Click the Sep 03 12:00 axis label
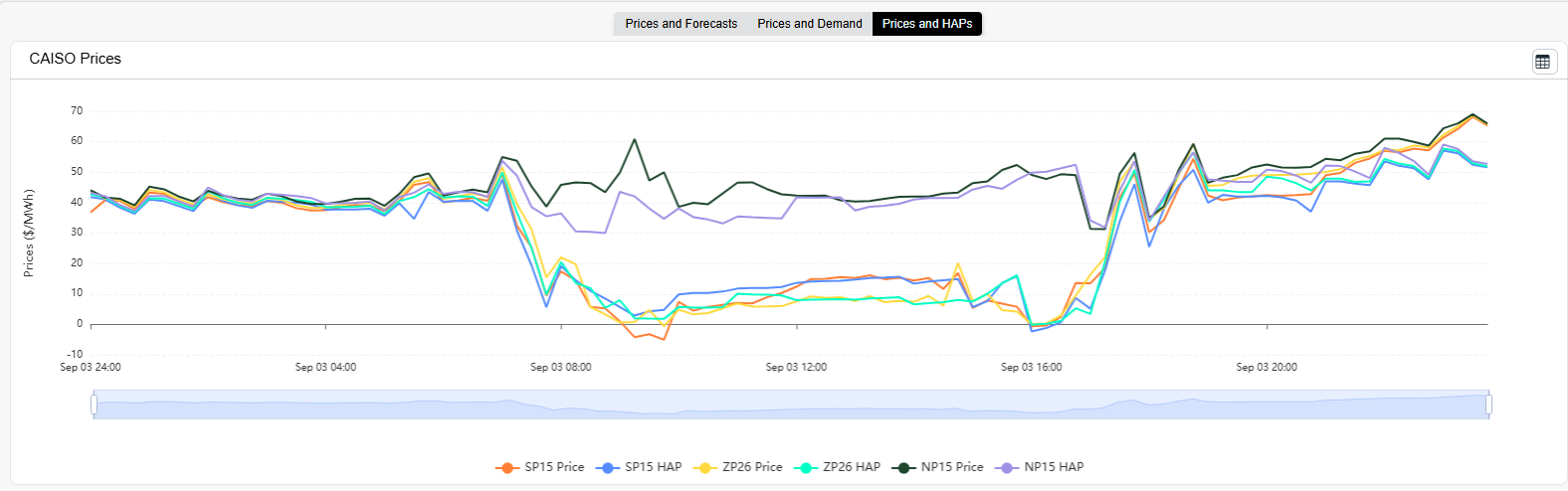1568x491 pixels. click(796, 367)
